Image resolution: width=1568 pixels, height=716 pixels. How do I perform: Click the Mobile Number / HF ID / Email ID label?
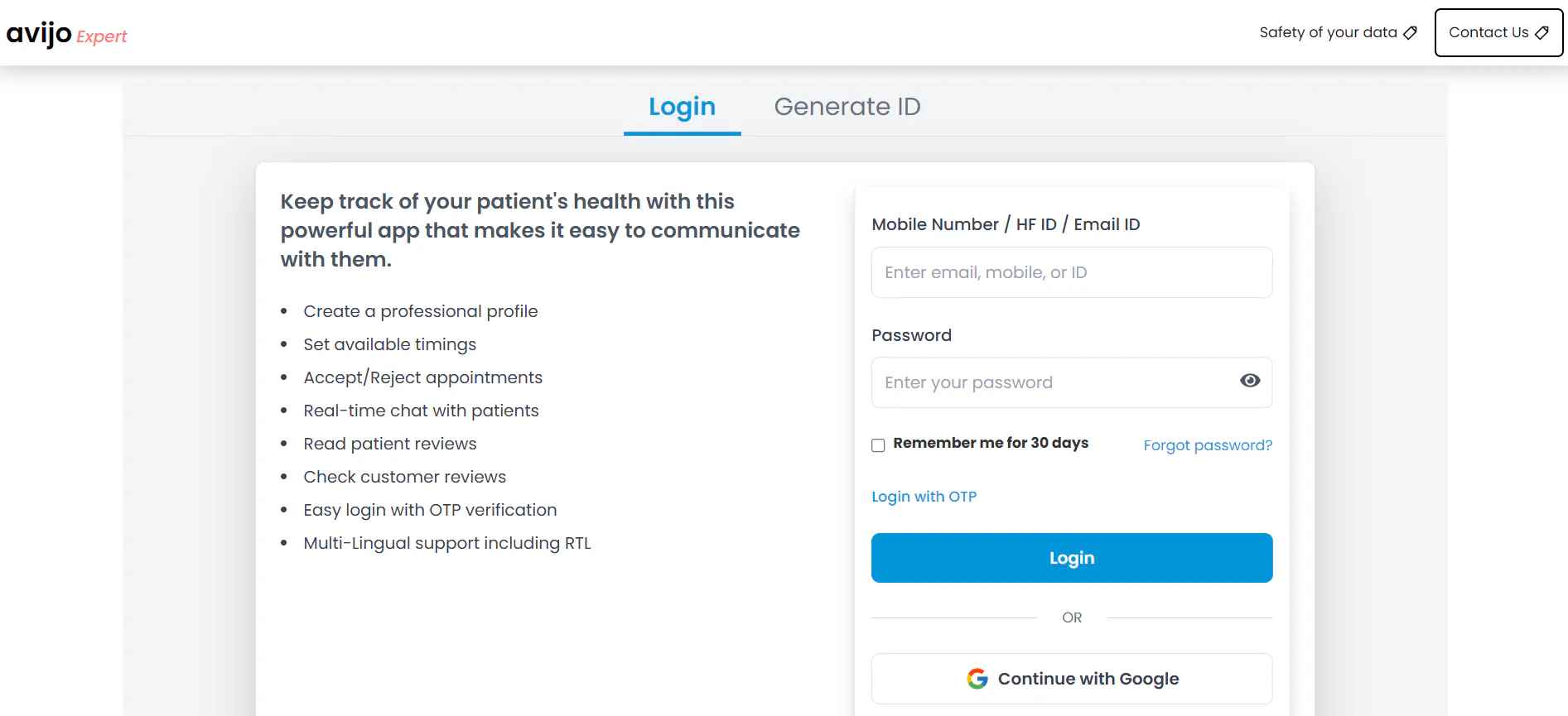pos(1006,224)
